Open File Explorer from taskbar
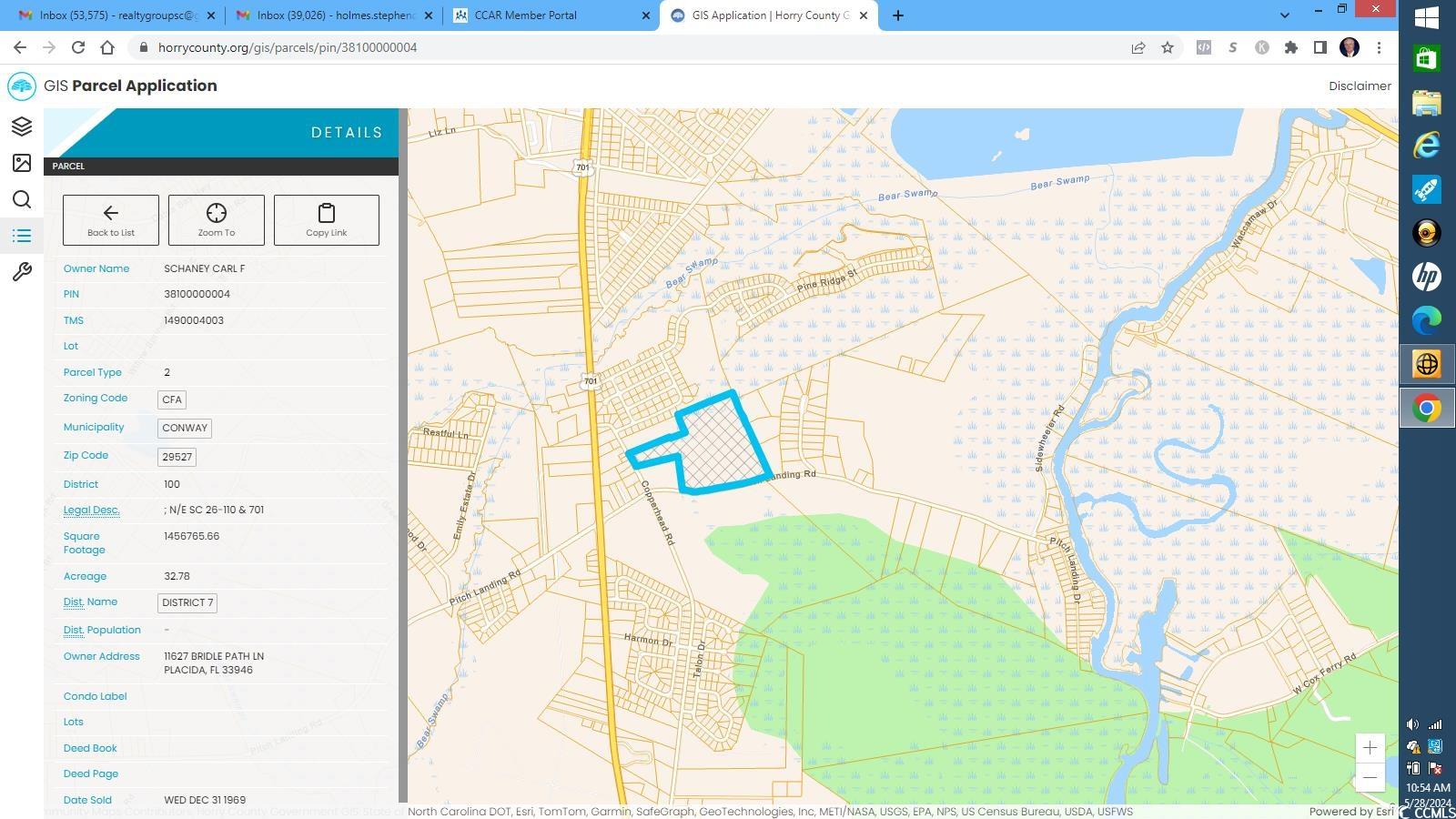The height and width of the screenshot is (819, 1456). 1426,102
